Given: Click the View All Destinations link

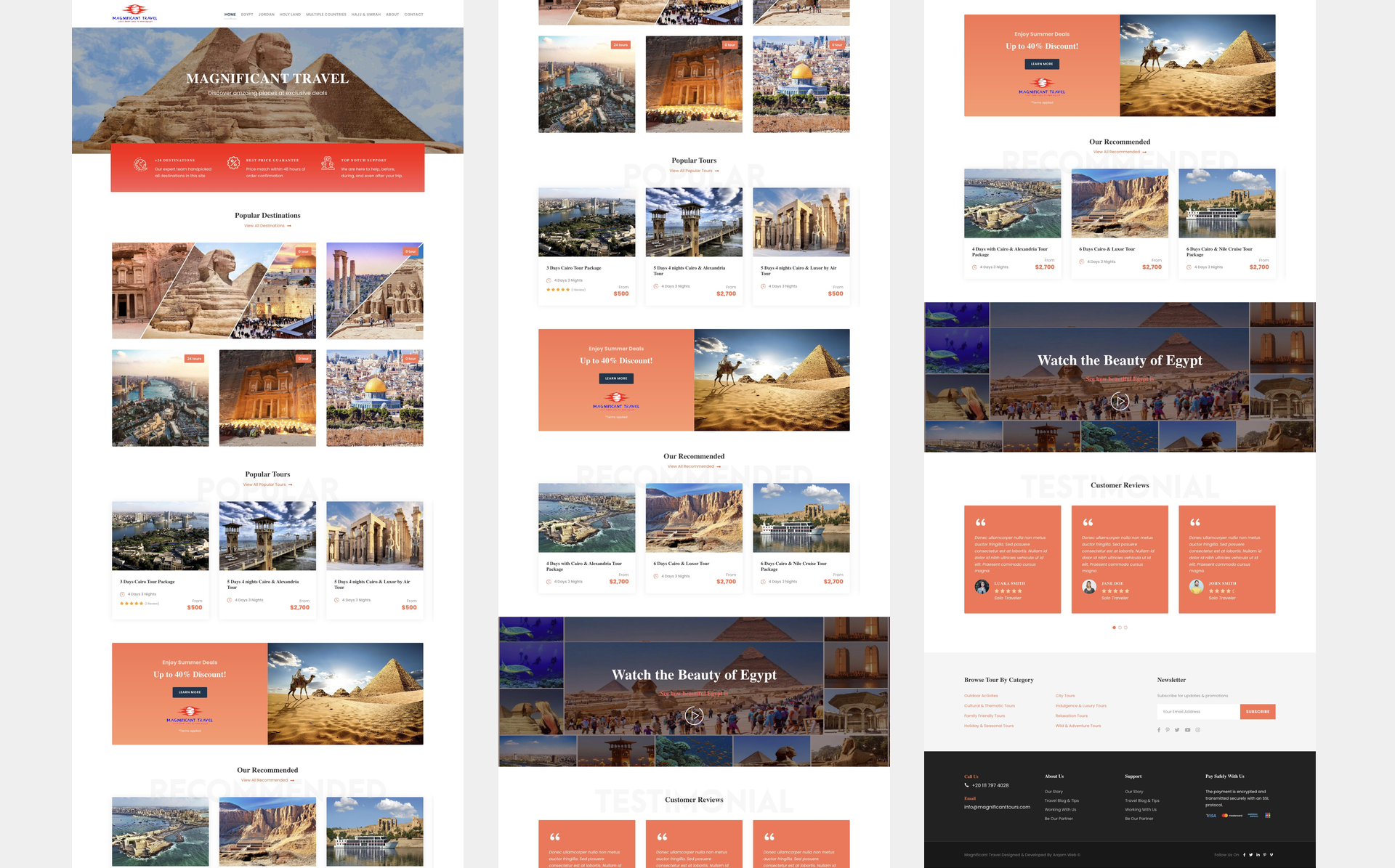Looking at the screenshot, I should (267, 226).
